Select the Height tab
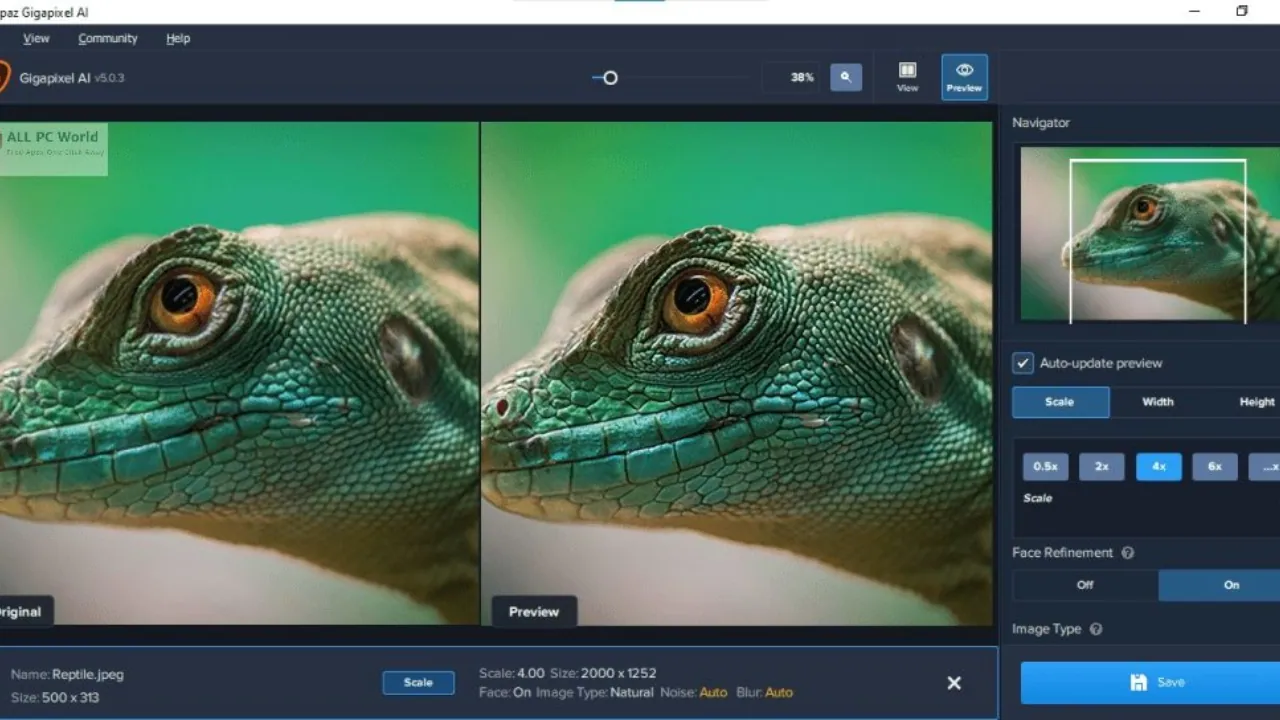Screen dimensions: 1280x720 pos(1256,402)
